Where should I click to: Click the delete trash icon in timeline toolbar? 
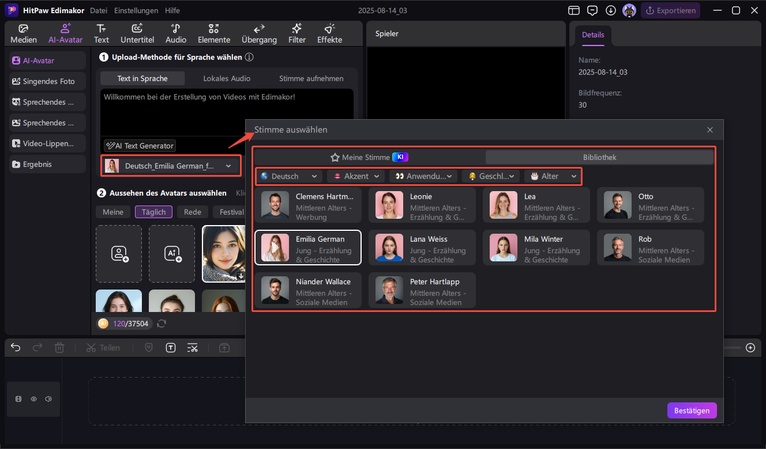tap(59, 347)
